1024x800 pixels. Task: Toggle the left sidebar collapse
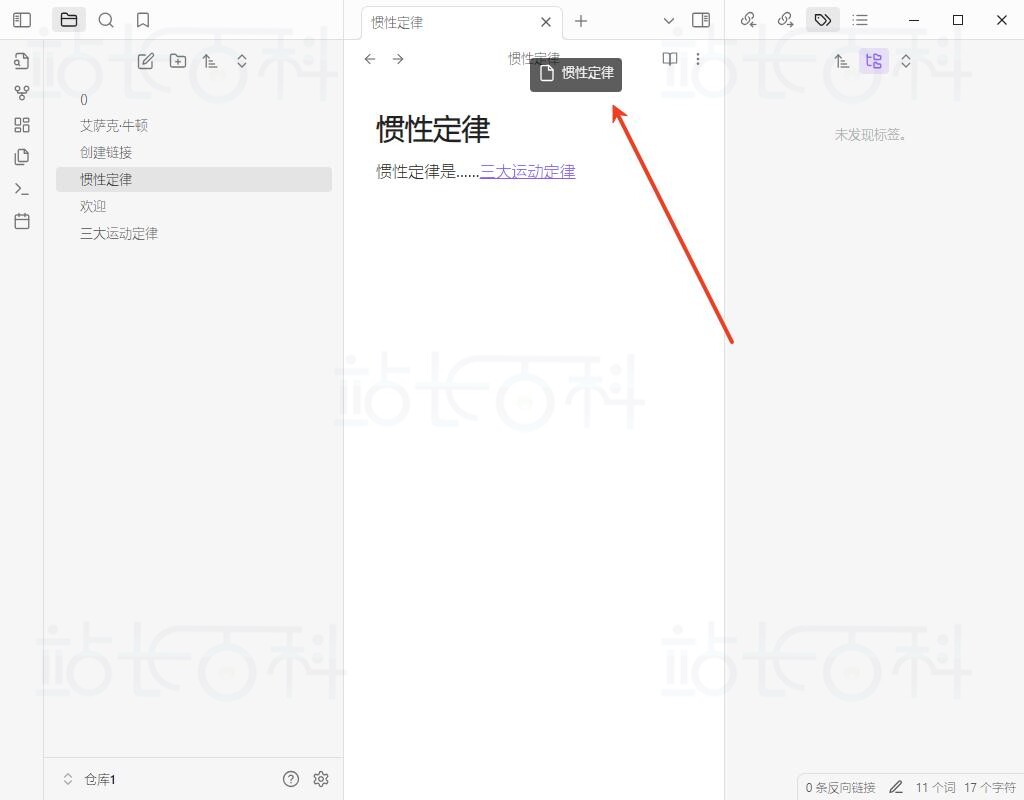point(22,20)
